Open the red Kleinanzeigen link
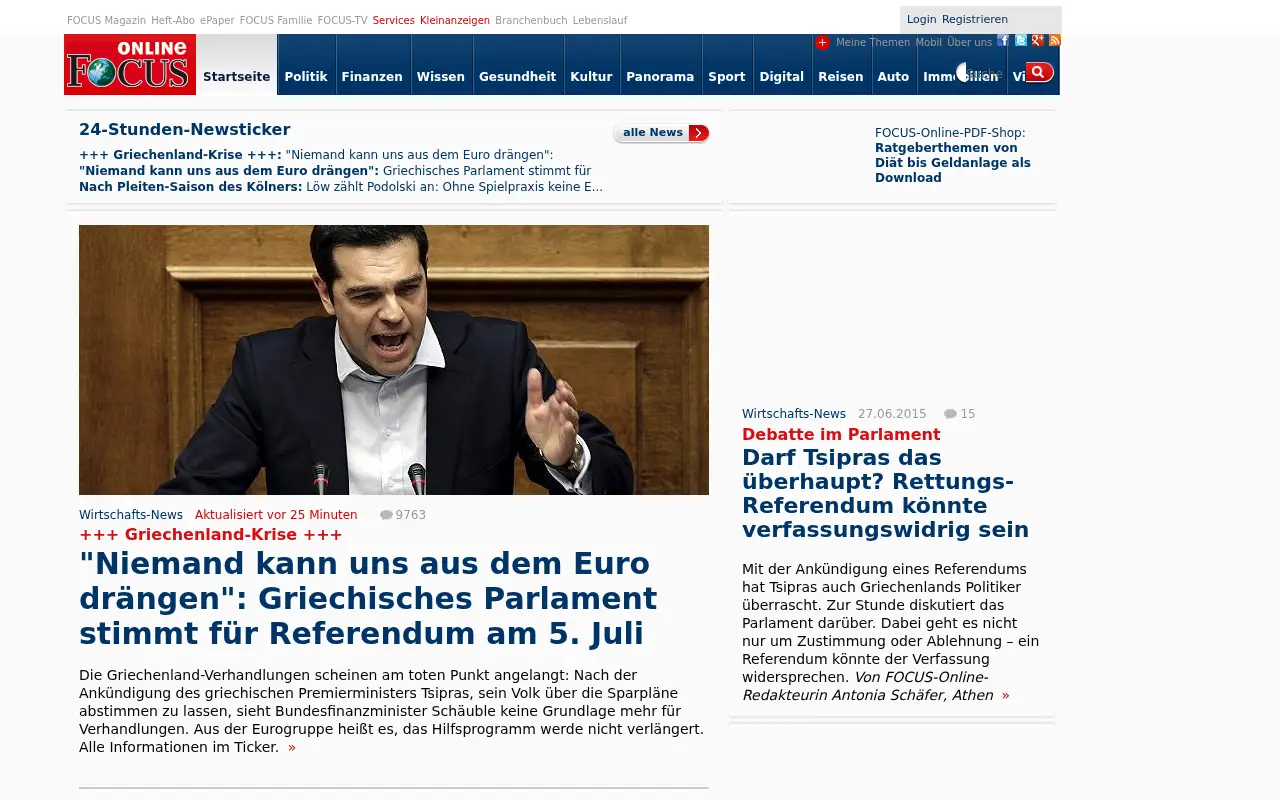The height and width of the screenshot is (800, 1280). pos(455,20)
